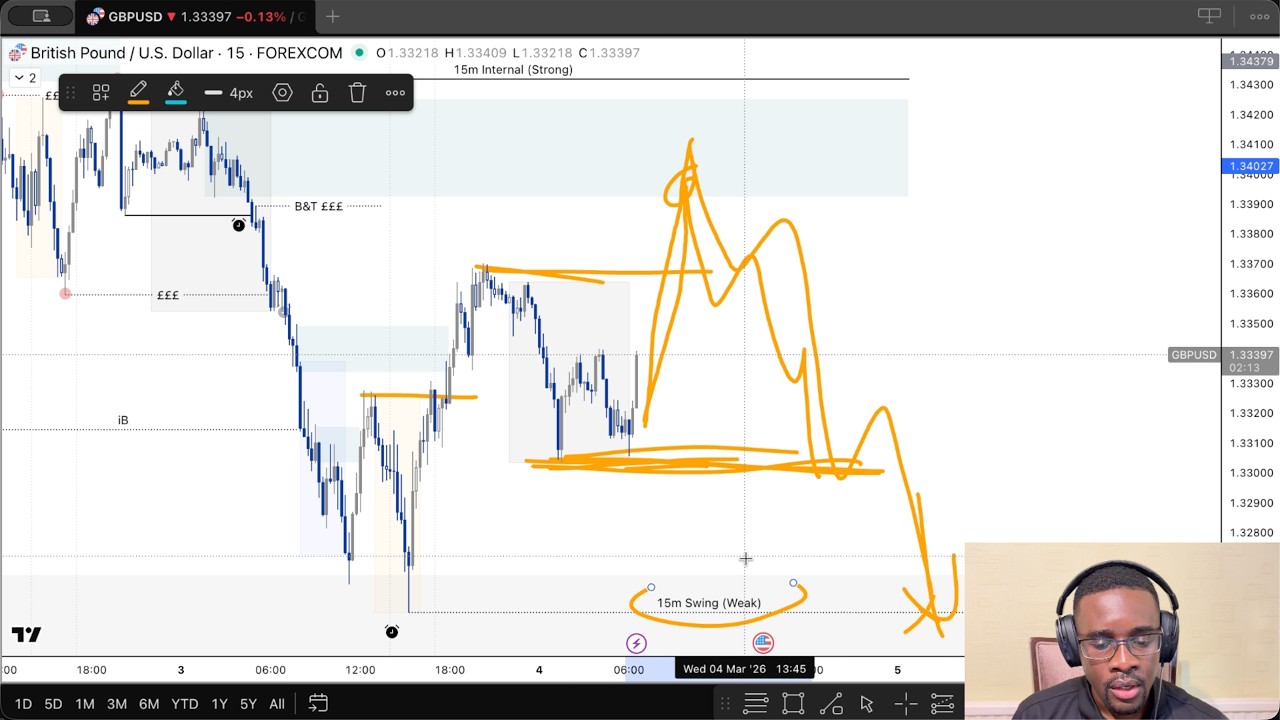Set range to 6M
This screenshot has height=720, width=1280.
[x=149, y=704]
